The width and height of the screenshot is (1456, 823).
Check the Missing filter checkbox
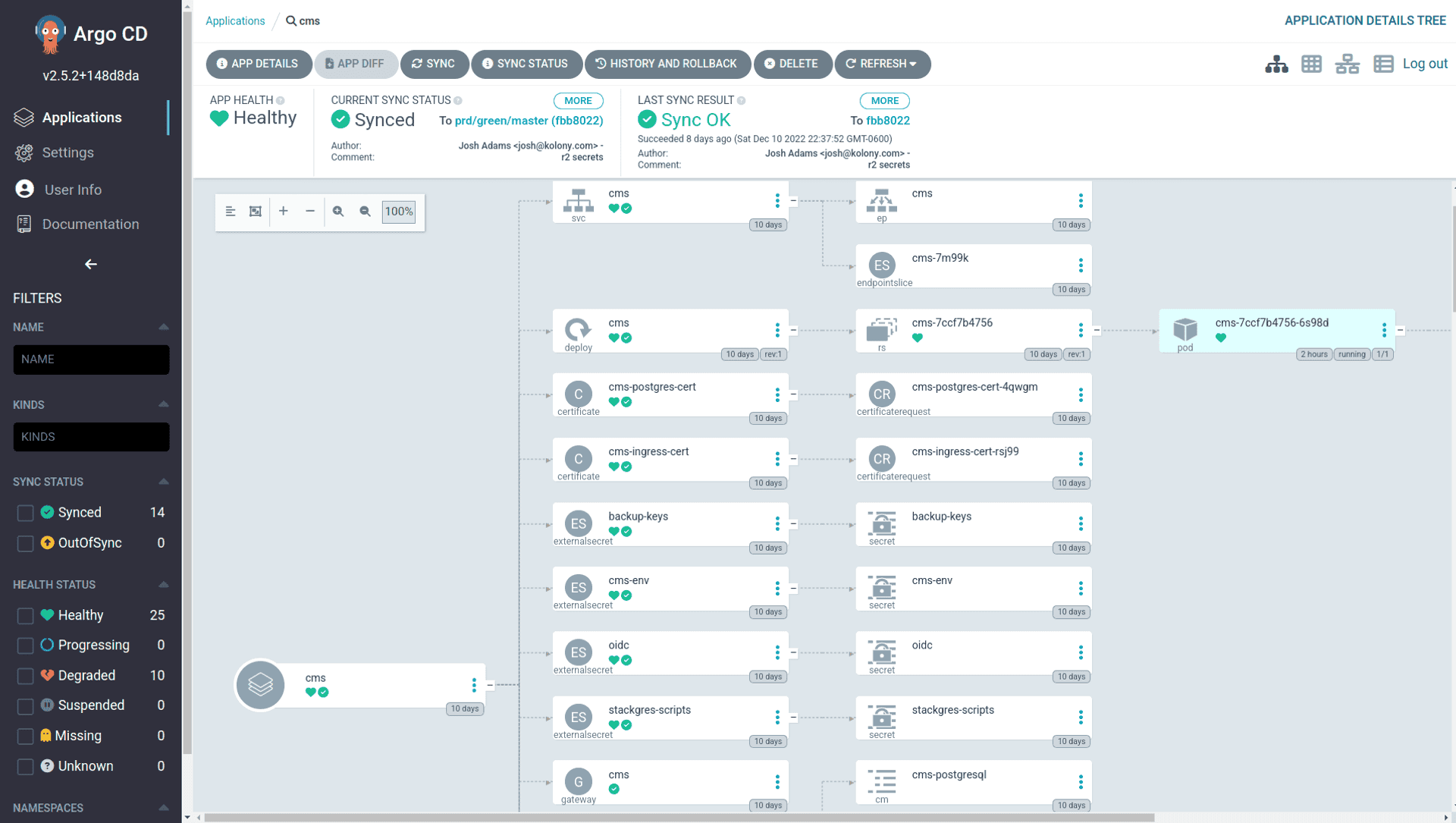pyautogui.click(x=25, y=737)
